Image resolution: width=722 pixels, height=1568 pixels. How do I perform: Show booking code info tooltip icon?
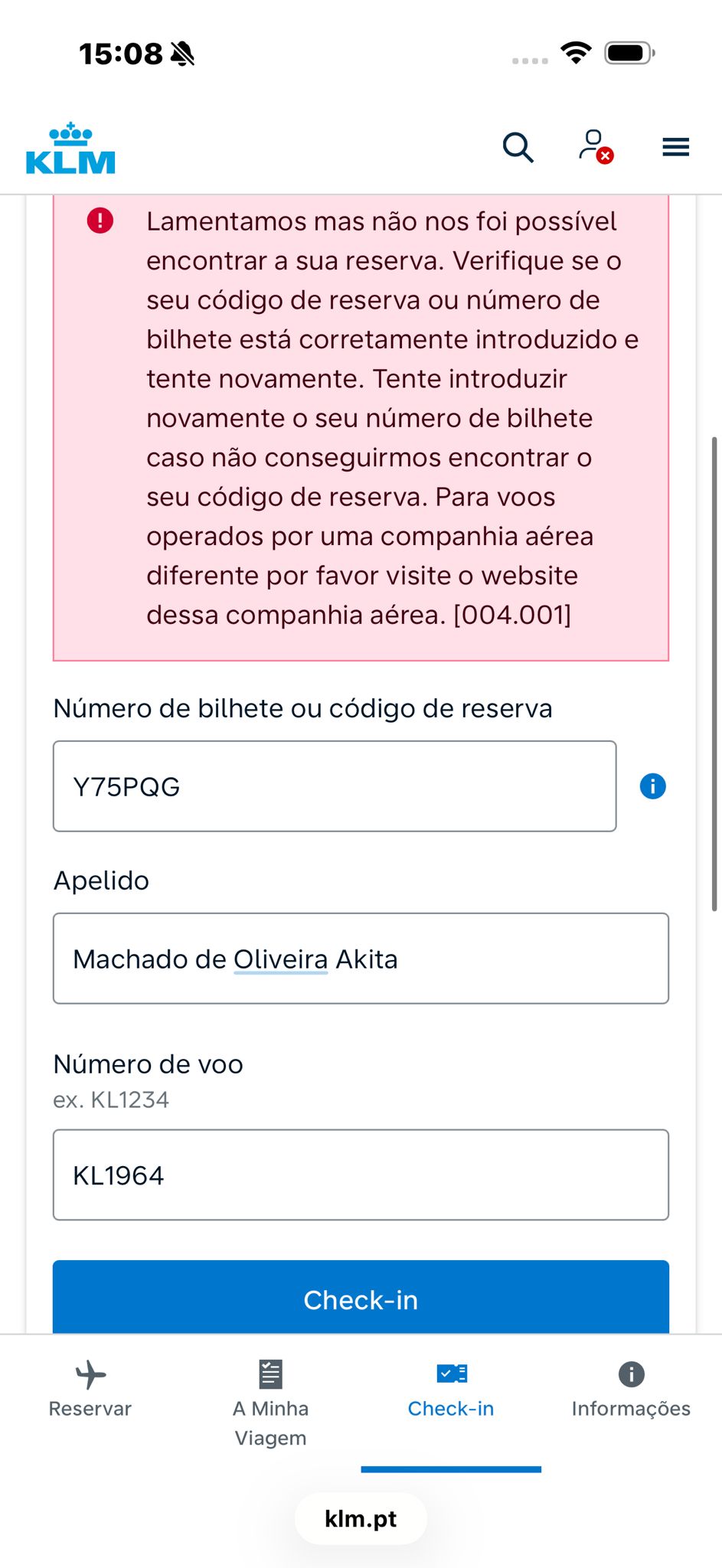point(652,786)
